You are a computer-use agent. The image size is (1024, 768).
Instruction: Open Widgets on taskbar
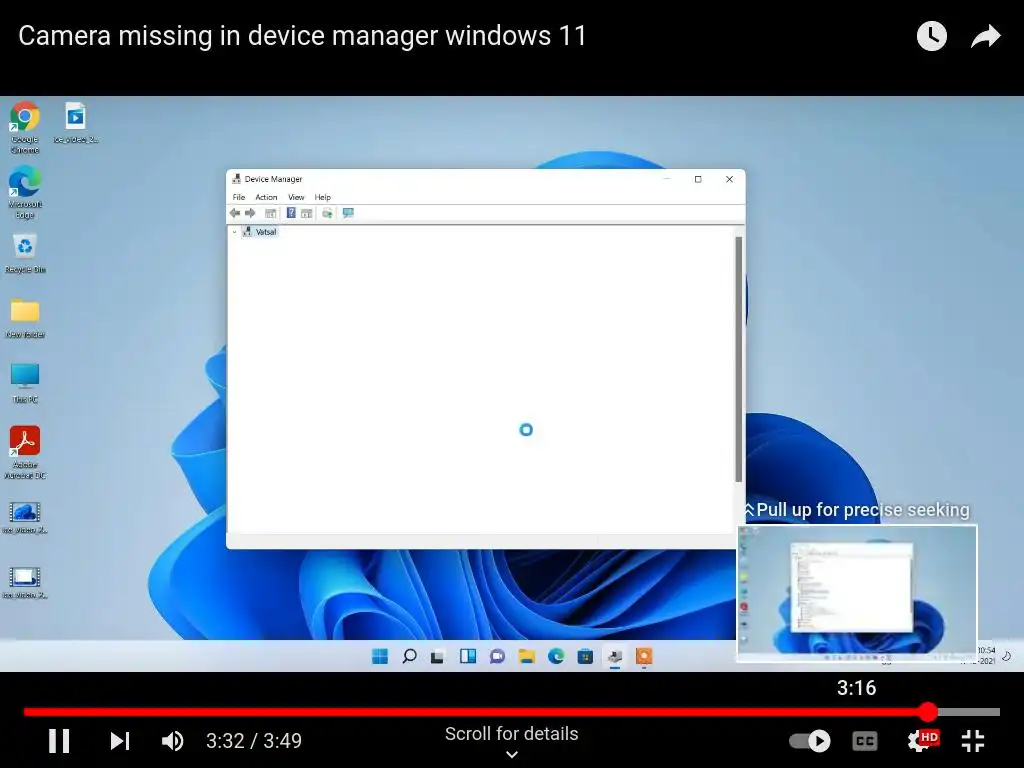coord(468,656)
